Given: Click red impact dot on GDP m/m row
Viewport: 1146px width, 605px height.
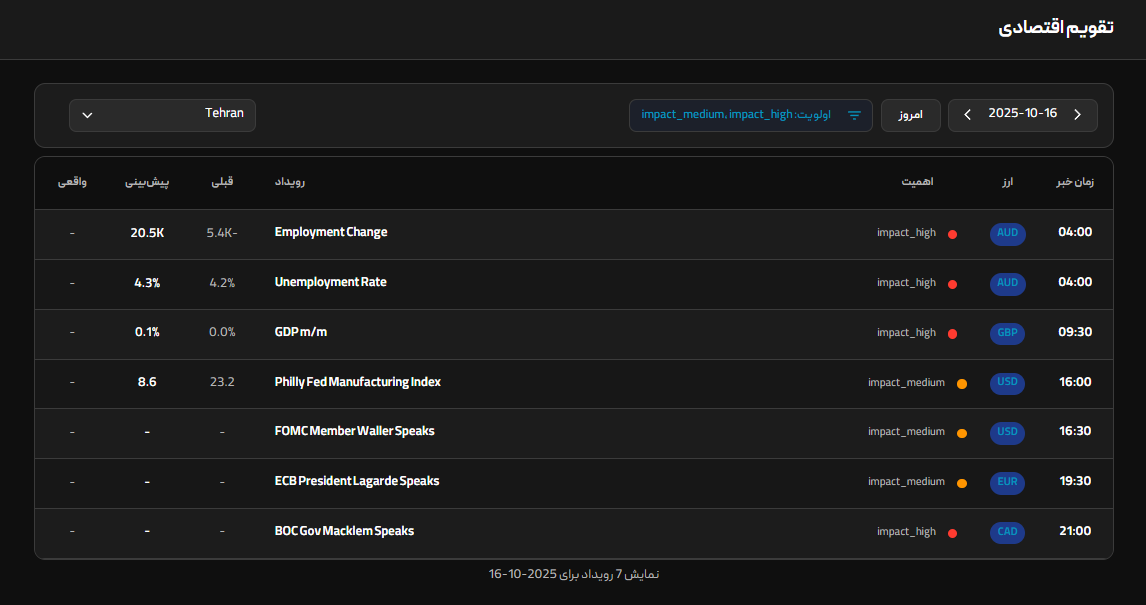Looking at the screenshot, I should point(952,334).
